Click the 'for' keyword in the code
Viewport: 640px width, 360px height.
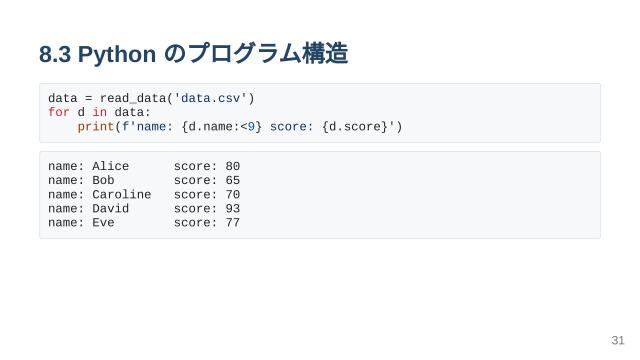click(x=59, y=112)
